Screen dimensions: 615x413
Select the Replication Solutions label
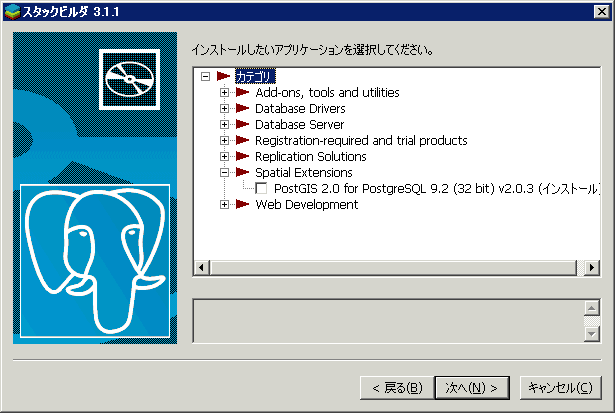[311, 156]
